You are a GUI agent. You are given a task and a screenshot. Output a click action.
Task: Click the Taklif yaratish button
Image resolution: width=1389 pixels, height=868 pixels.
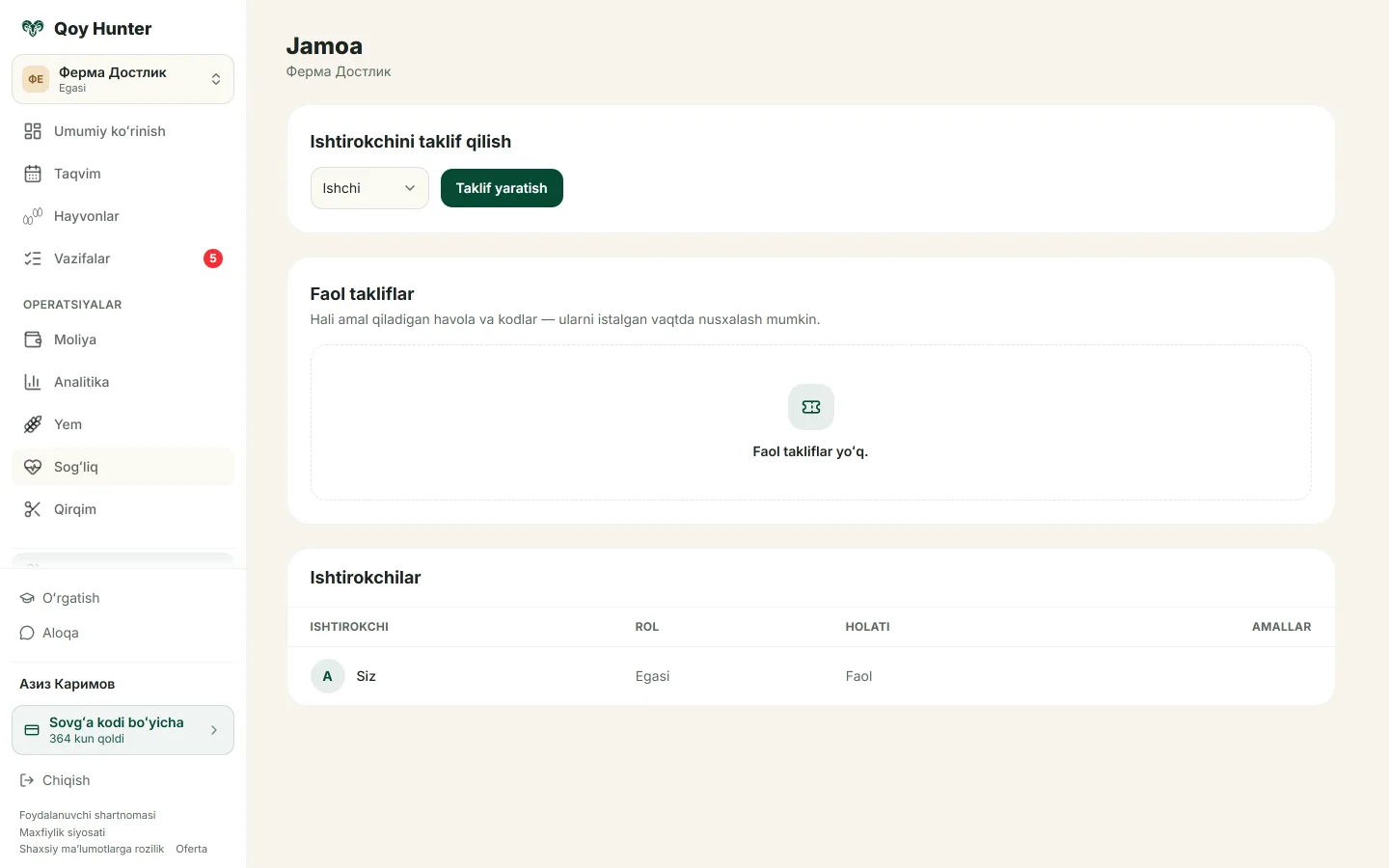[x=502, y=188]
